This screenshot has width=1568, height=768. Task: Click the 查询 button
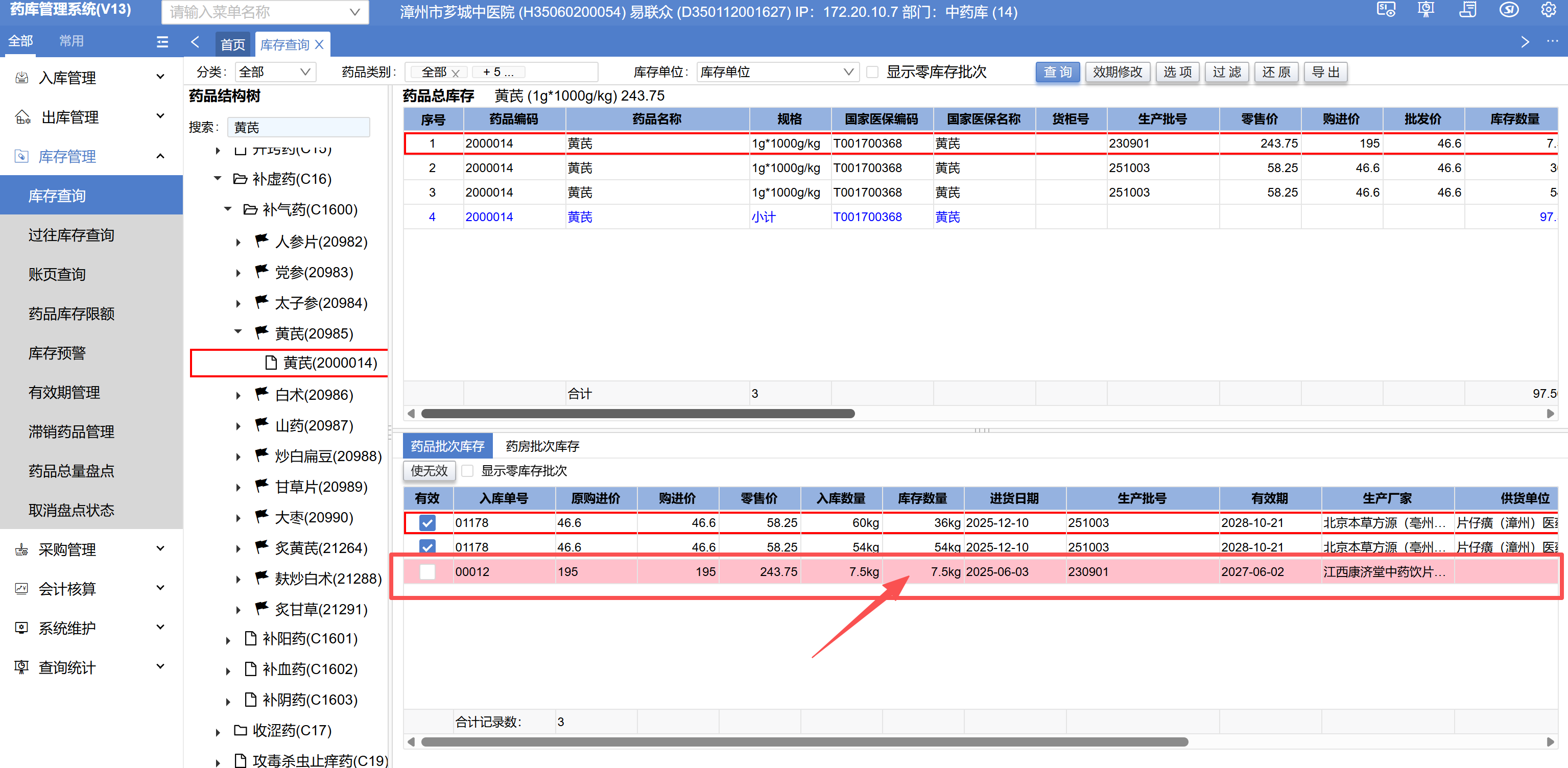[1057, 72]
